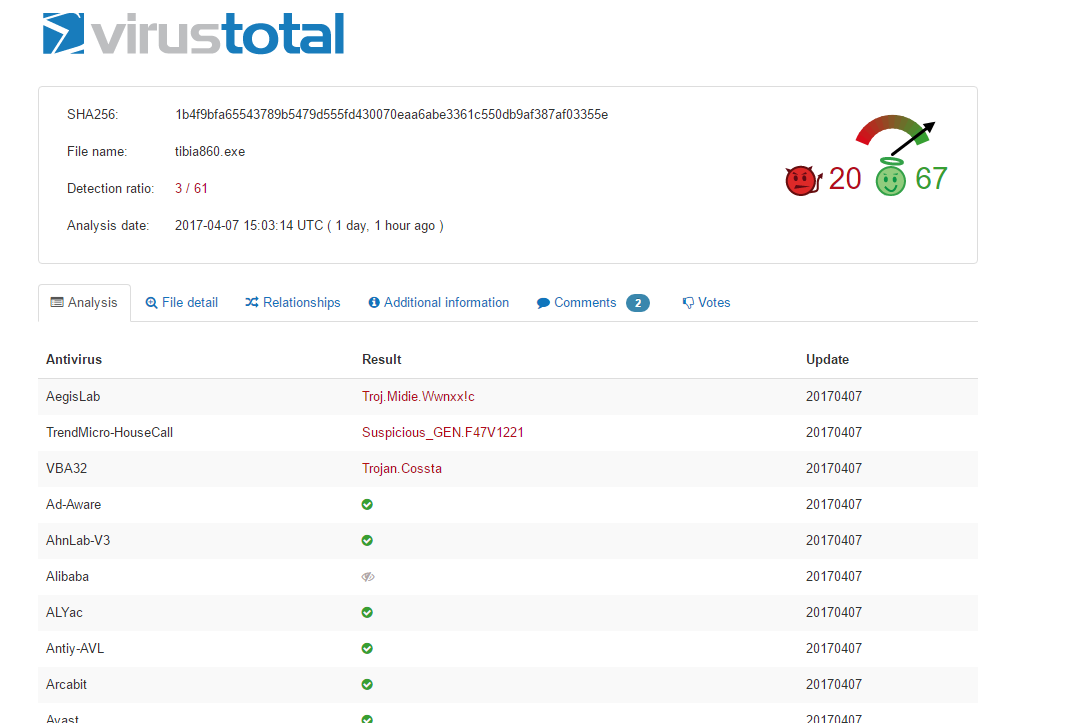Click the update date in the VBA32 row
This screenshot has width=1084, height=723.
834,469
